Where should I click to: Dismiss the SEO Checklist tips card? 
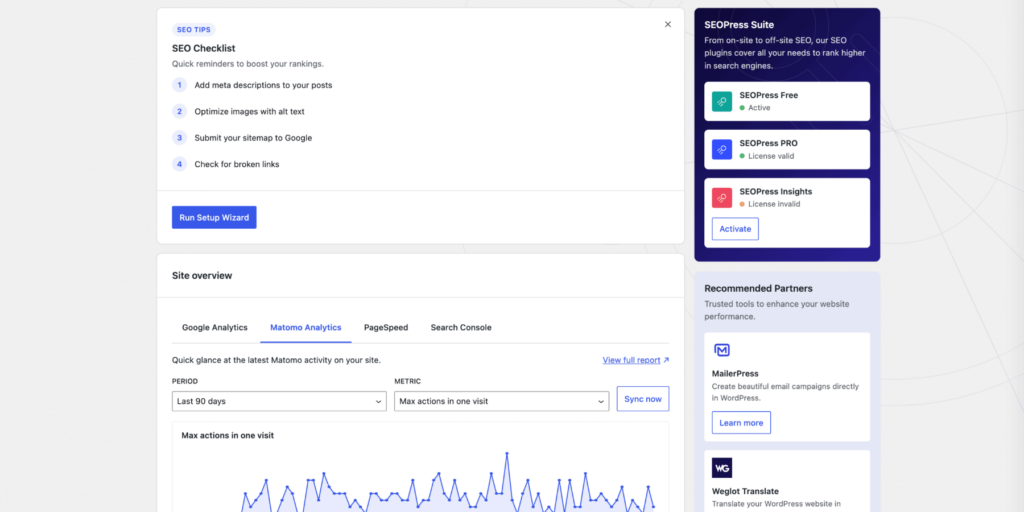[667, 24]
